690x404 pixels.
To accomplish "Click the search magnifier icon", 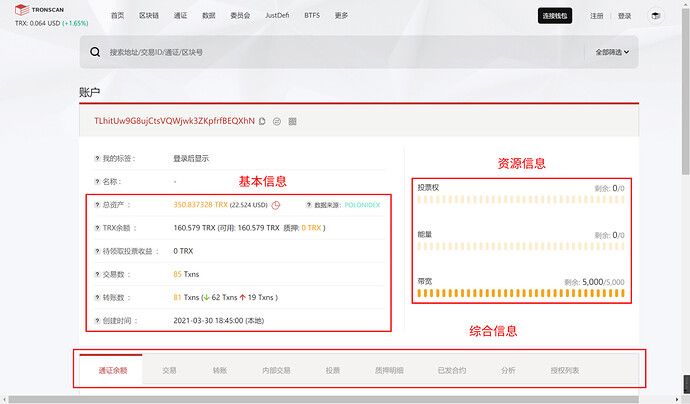I will (95, 52).
